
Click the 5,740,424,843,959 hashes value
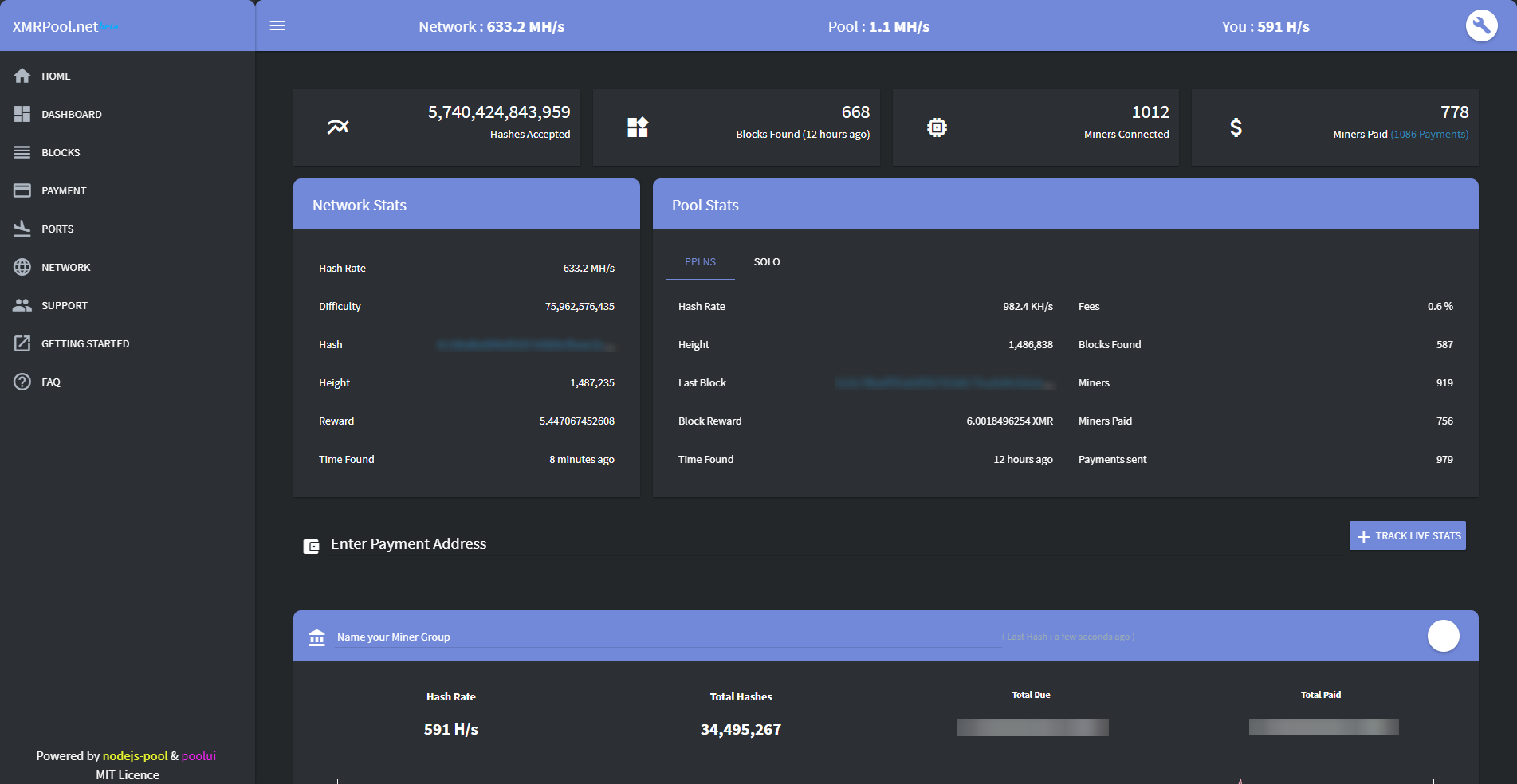pyautogui.click(x=499, y=112)
